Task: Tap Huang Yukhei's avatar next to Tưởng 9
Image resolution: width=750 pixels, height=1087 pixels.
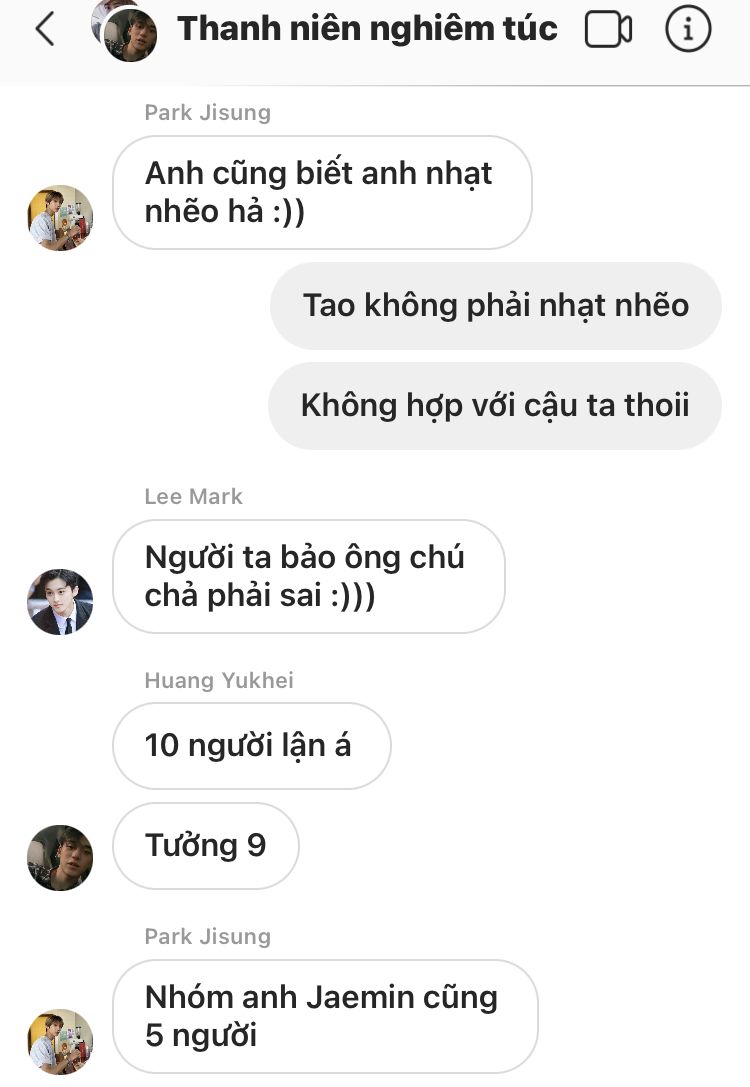Action: (60, 858)
